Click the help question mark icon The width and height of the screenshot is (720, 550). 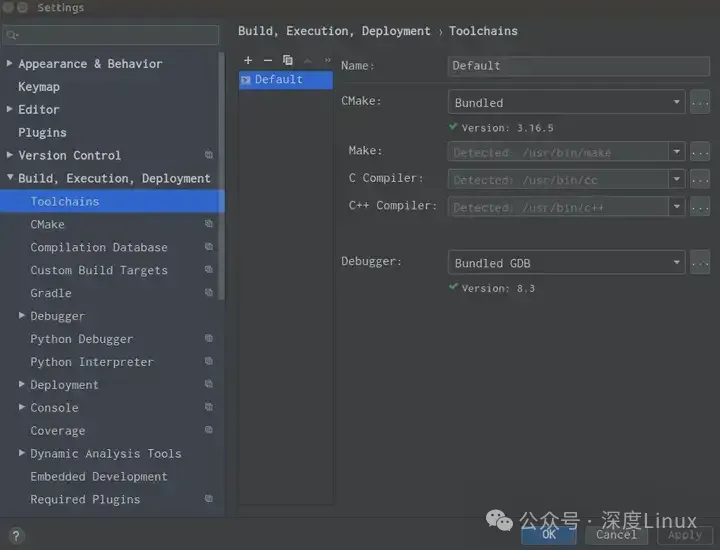pyautogui.click(x=15, y=536)
